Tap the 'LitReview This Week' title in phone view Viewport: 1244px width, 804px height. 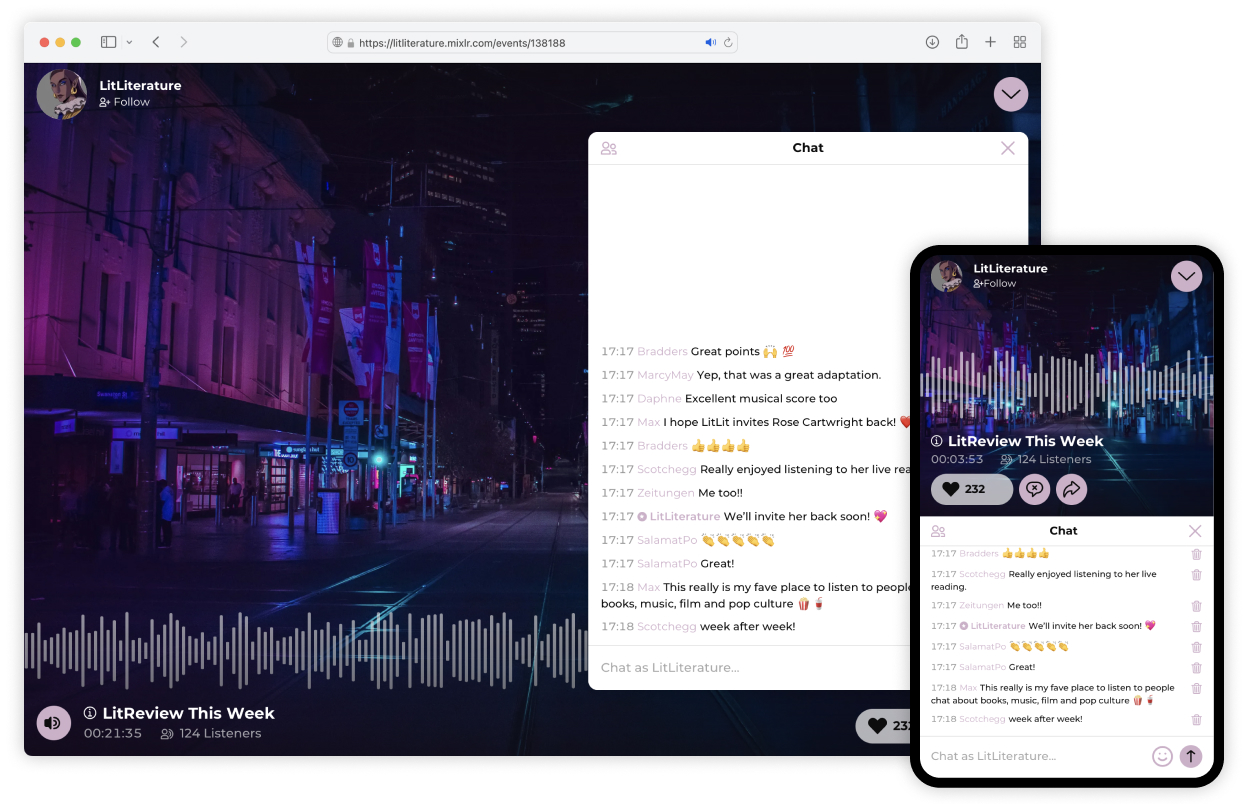click(x=1025, y=441)
